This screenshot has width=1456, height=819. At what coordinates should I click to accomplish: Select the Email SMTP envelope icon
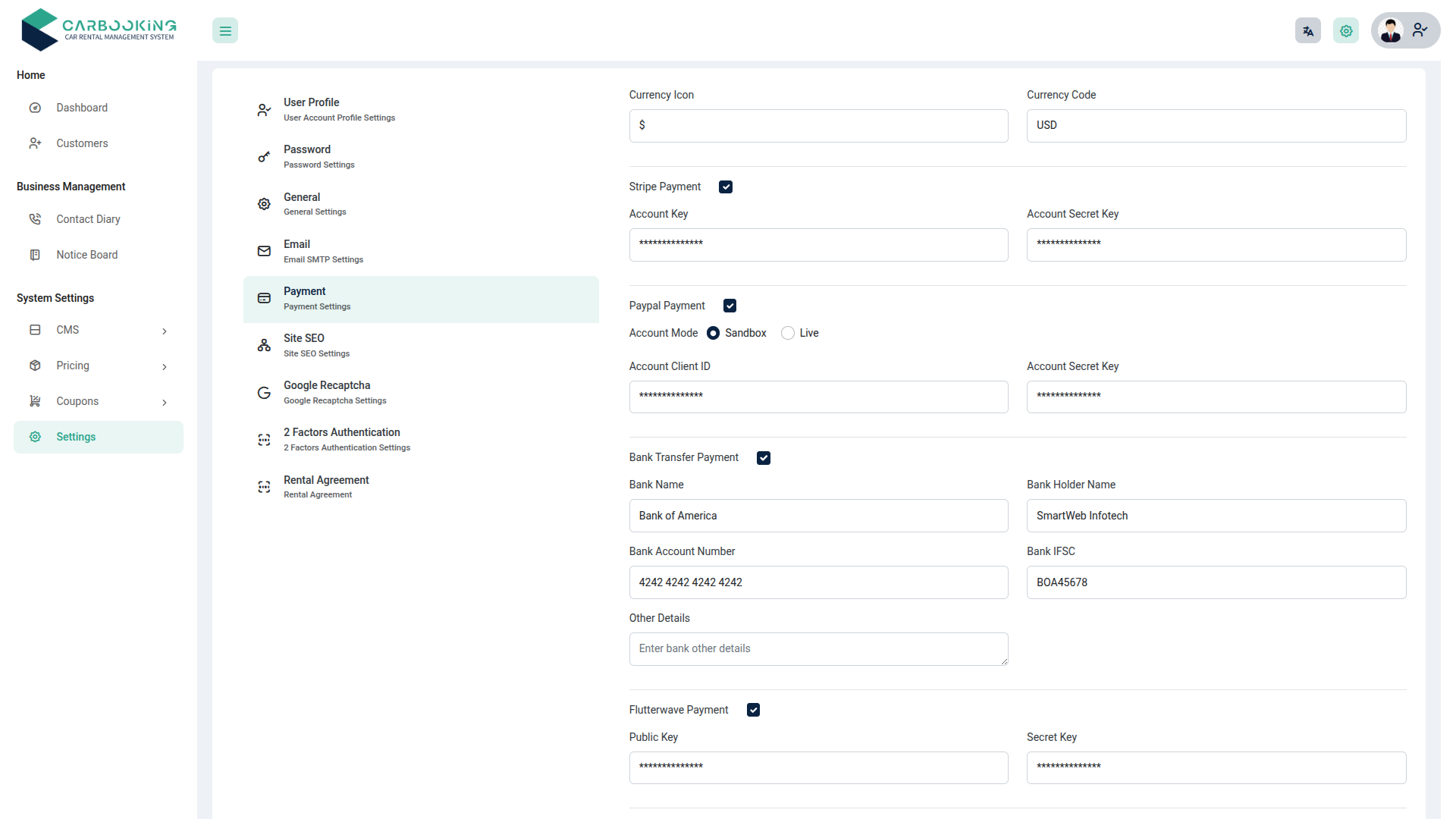tap(263, 251)
